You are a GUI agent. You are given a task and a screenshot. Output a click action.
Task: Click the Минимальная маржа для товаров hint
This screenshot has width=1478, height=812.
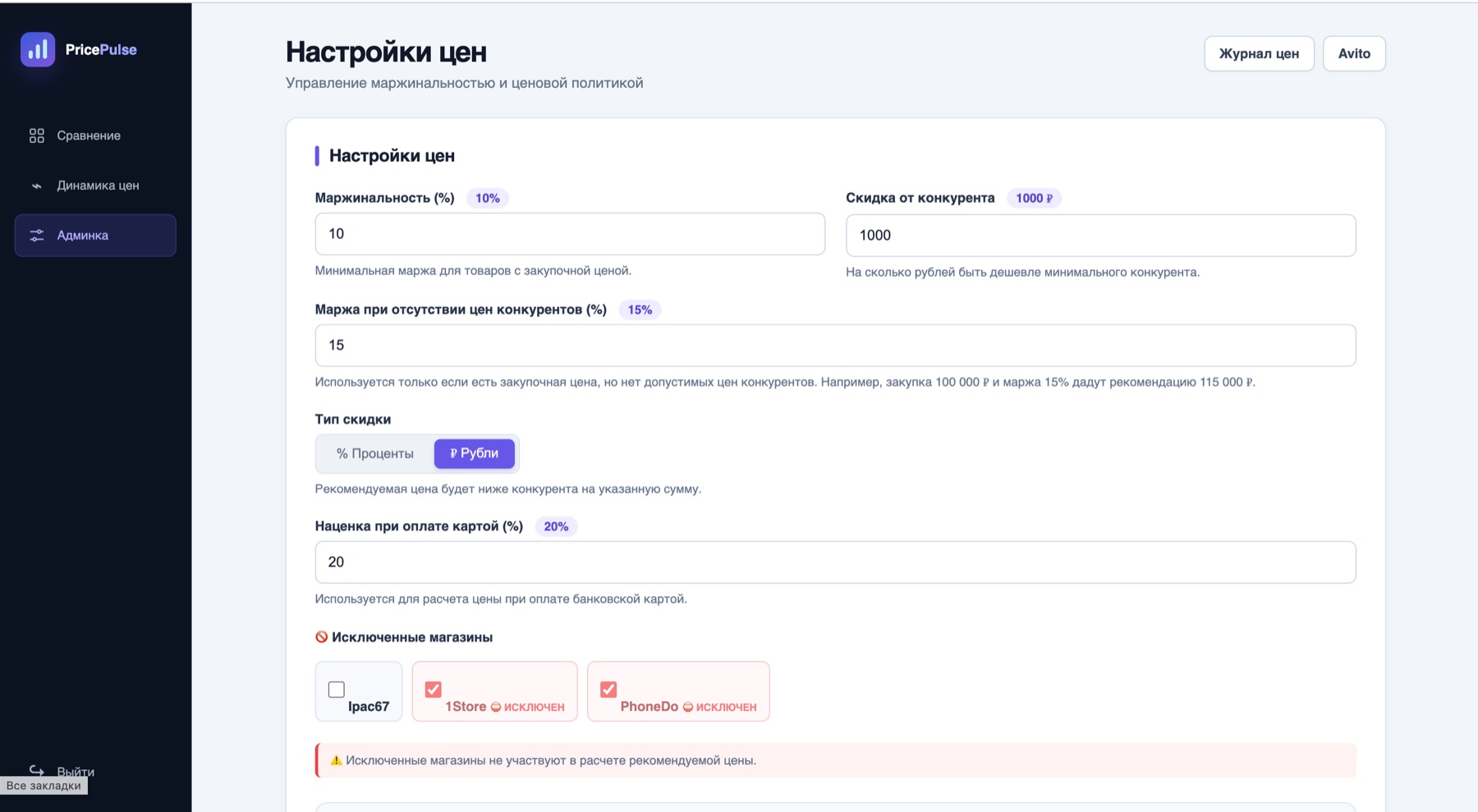pyautogui.click(x=474, y=271)
